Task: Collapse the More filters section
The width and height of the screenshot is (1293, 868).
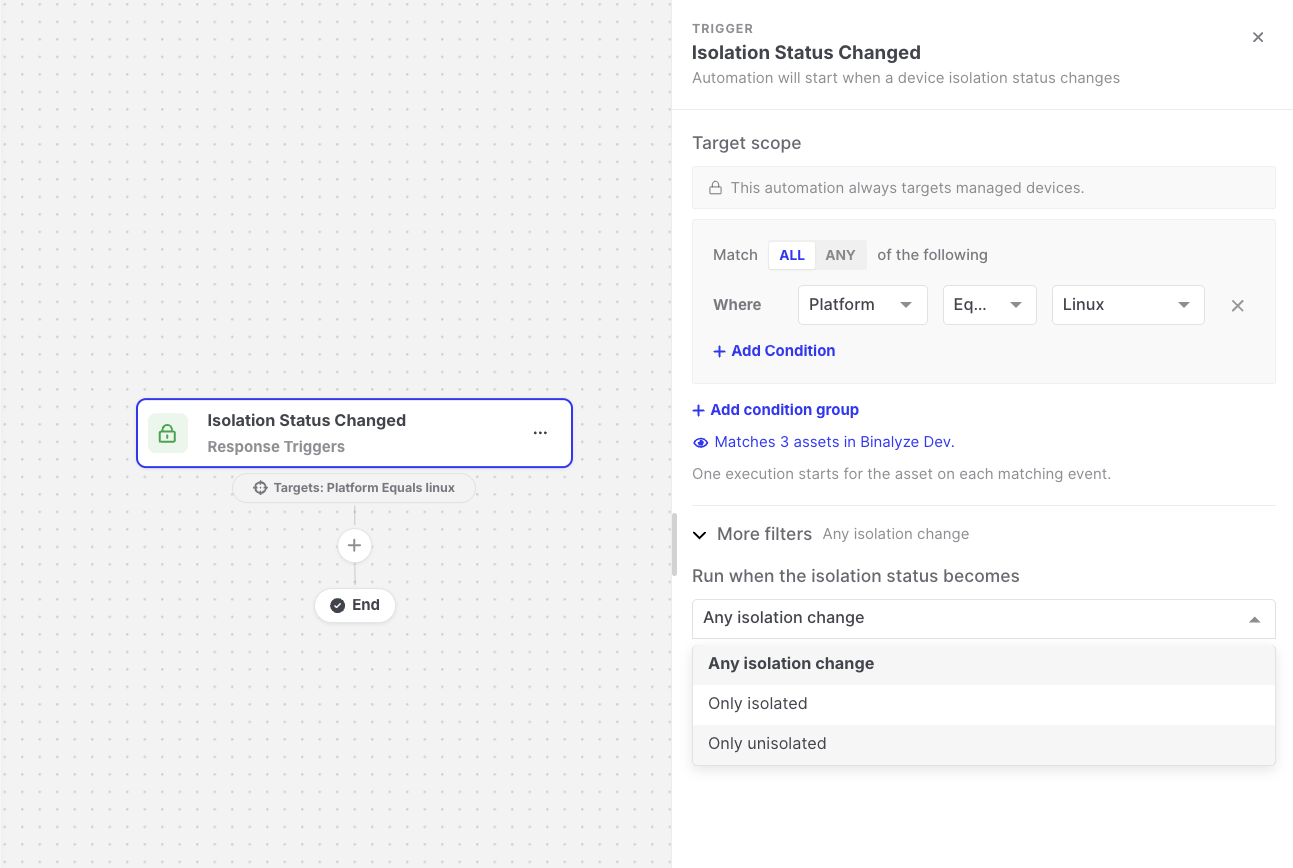Action: [x=700, y=535]
